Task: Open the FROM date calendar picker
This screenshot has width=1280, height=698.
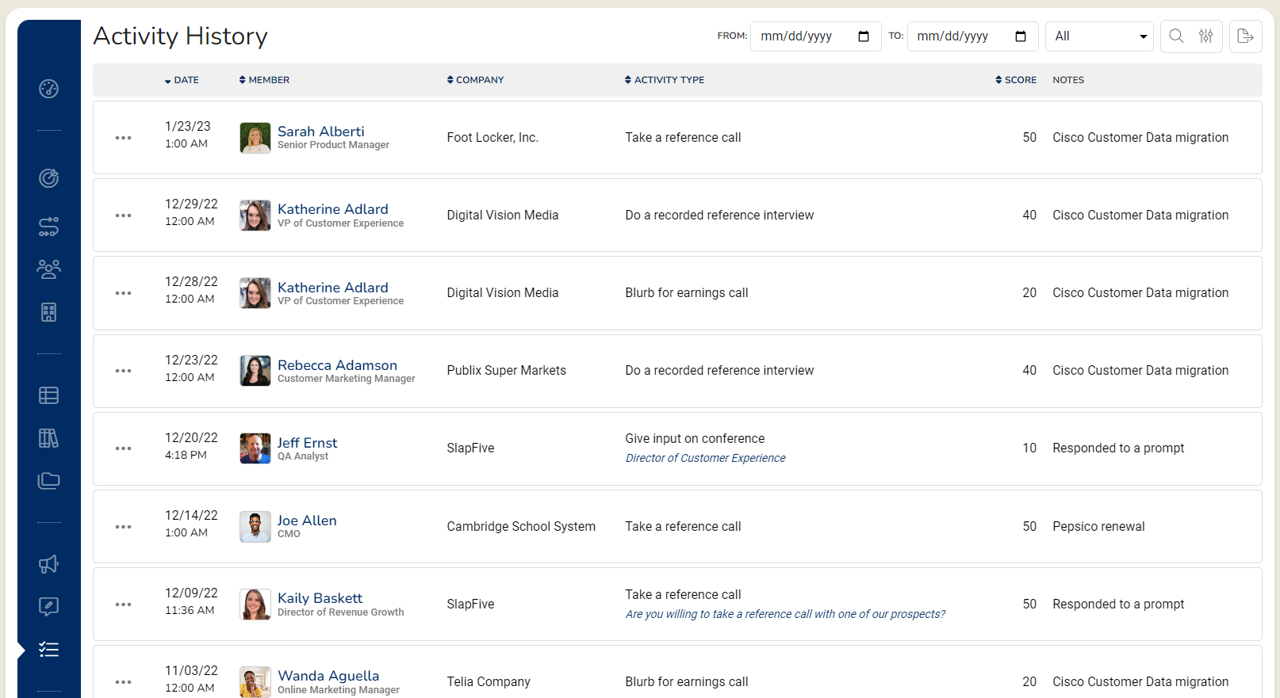Action: click(864, 36)
